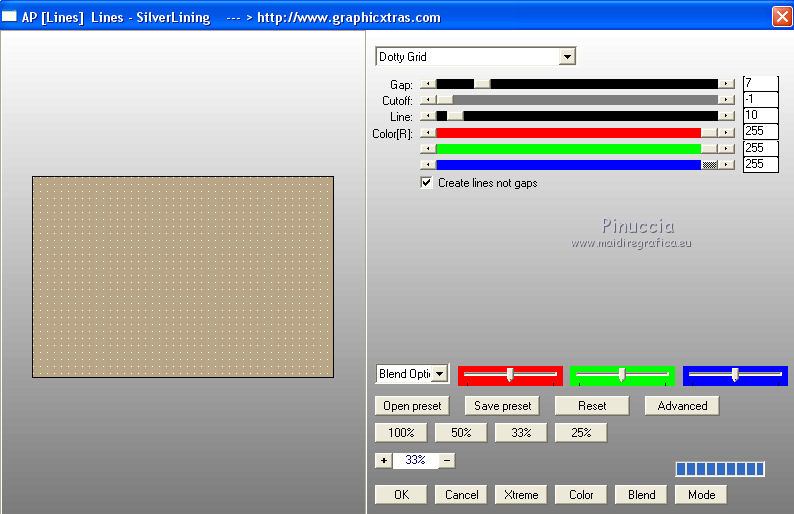Click the zoom in plus button

tap(383, 460)
